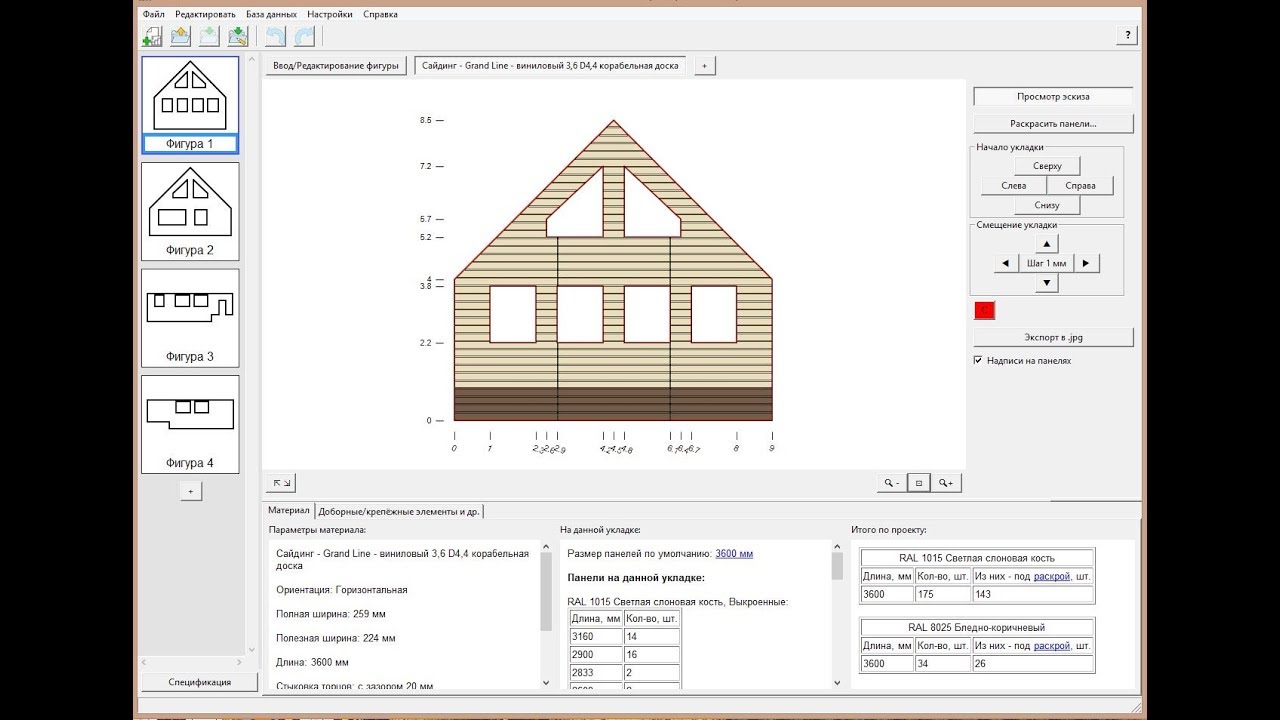Screen dimensions: 1280x720
Task: Zoom out with the magnifier minus icon
Action: [x=890, y=483]
